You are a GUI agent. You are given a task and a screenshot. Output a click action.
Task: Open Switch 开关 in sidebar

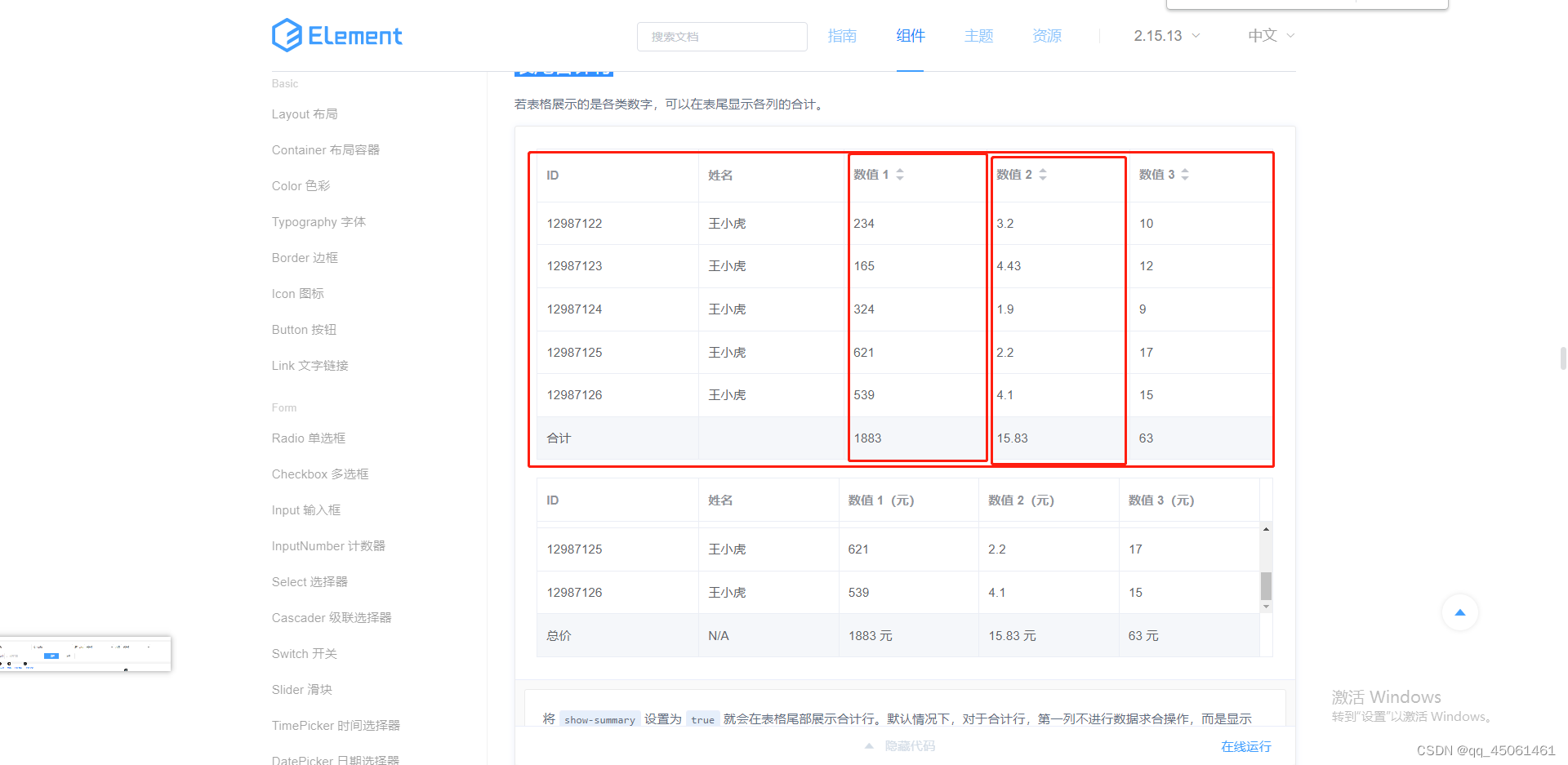coord(305,654)
